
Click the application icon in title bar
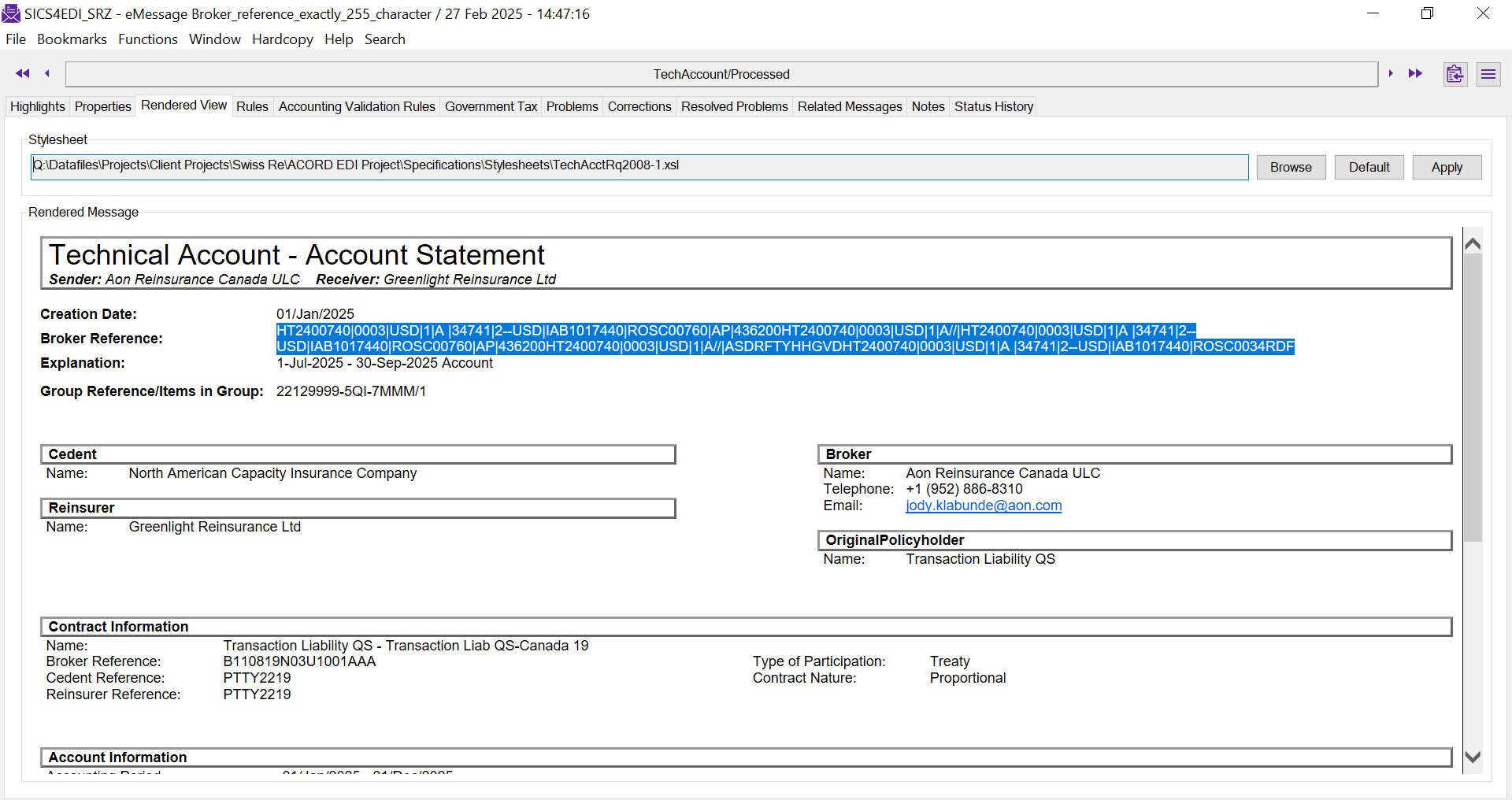(11, 13)
